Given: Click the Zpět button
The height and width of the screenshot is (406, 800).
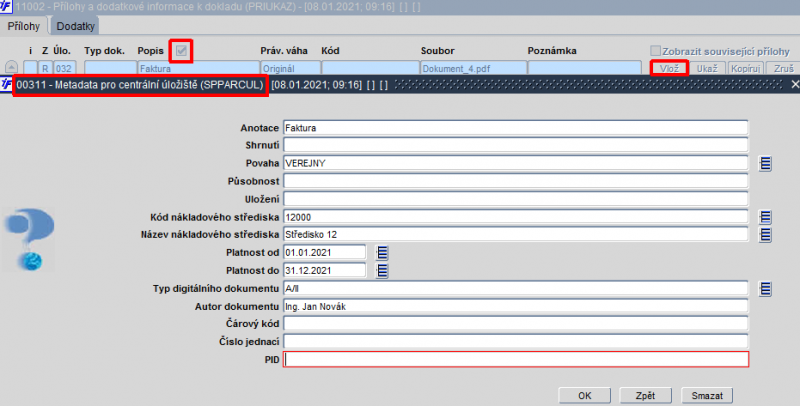Looking at the screenshot, I should (645, 395).
